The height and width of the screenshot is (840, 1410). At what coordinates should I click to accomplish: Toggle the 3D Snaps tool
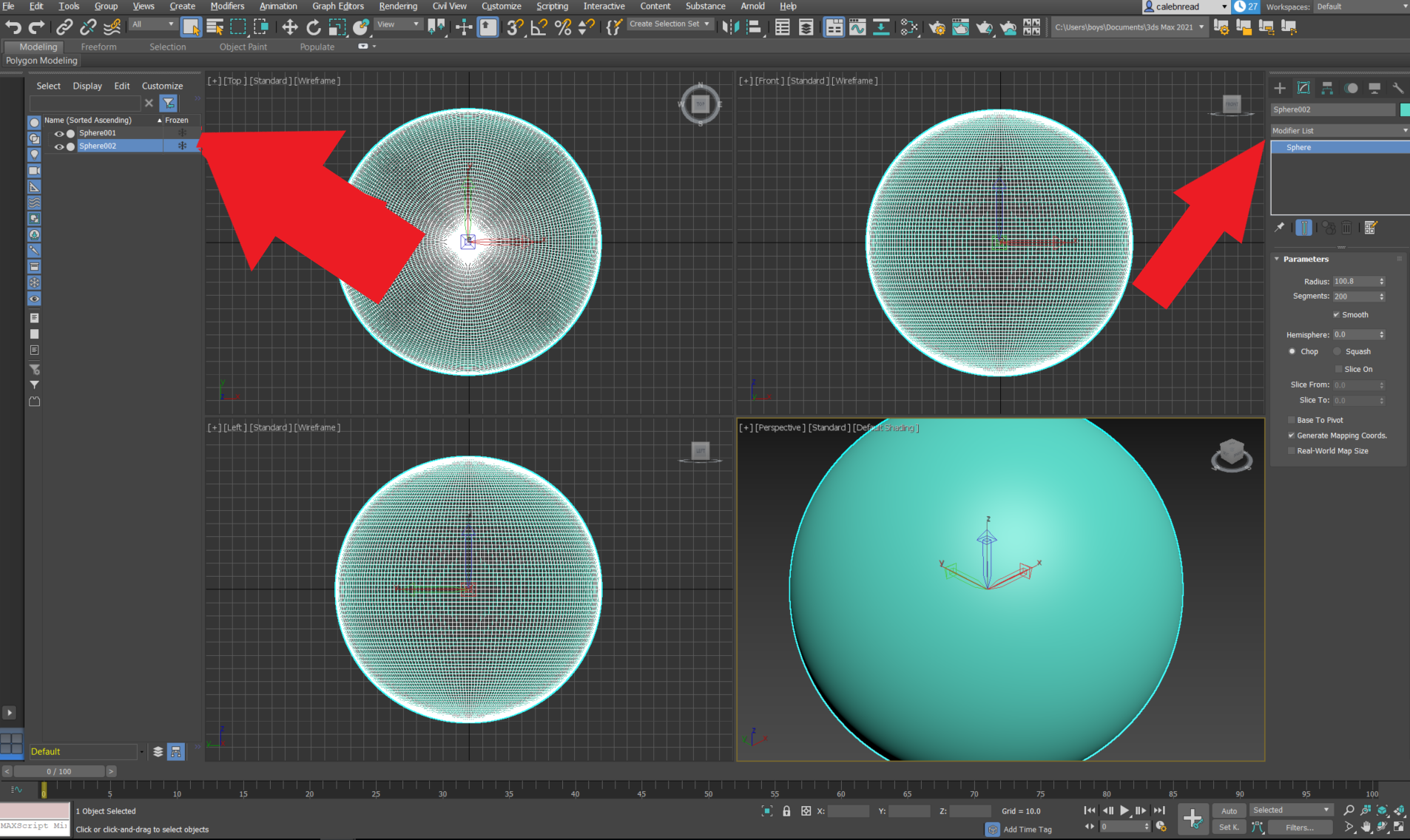tap(515, 27)
